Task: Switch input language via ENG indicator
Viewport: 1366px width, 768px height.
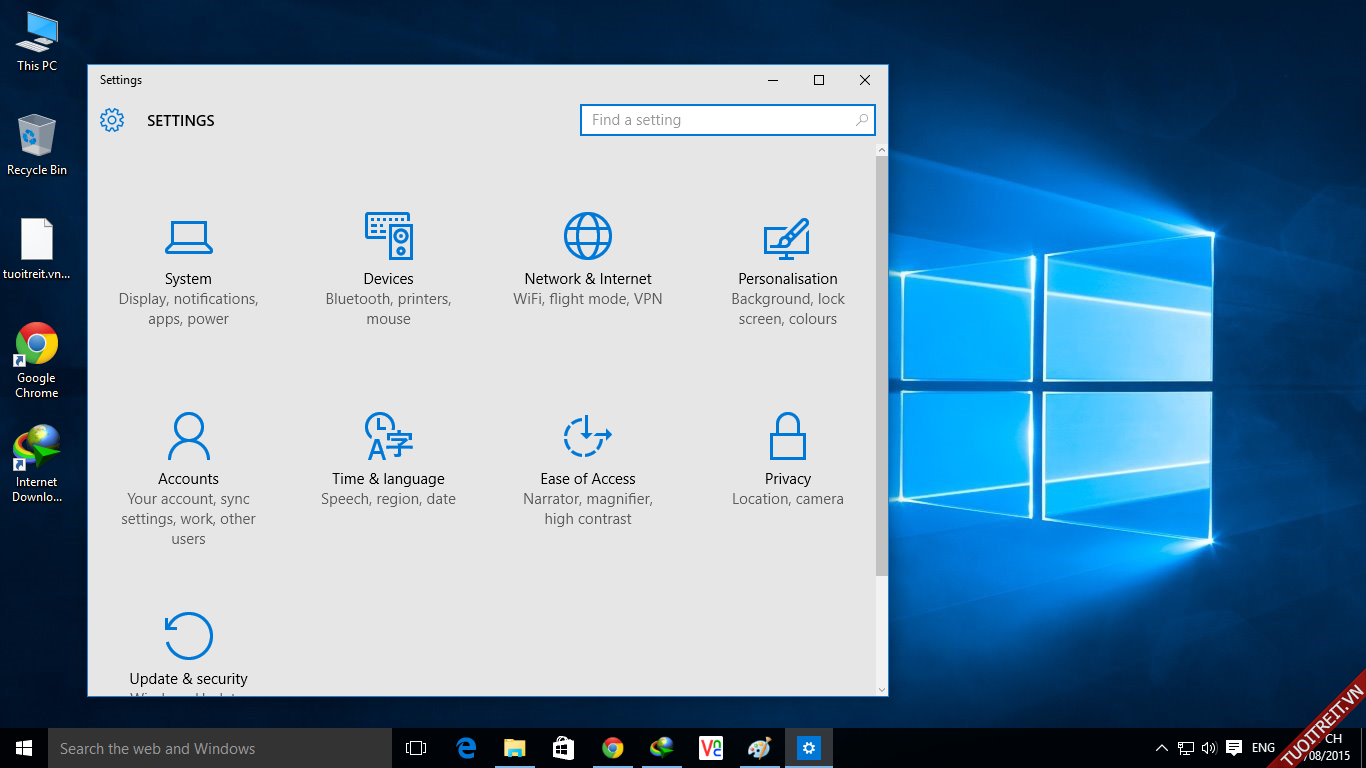Action: point(1263,748)
